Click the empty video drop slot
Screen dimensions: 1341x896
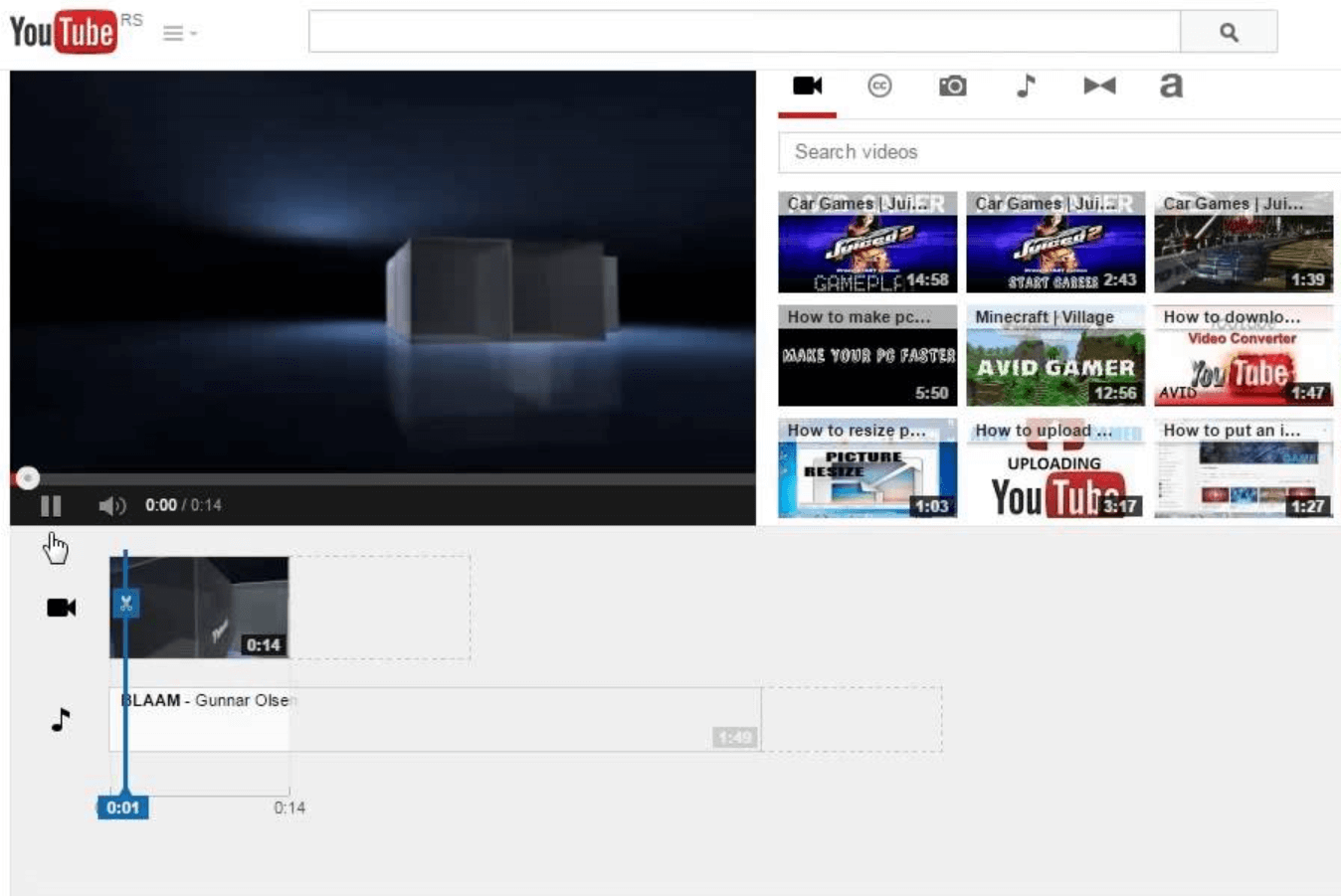(379, 607)
